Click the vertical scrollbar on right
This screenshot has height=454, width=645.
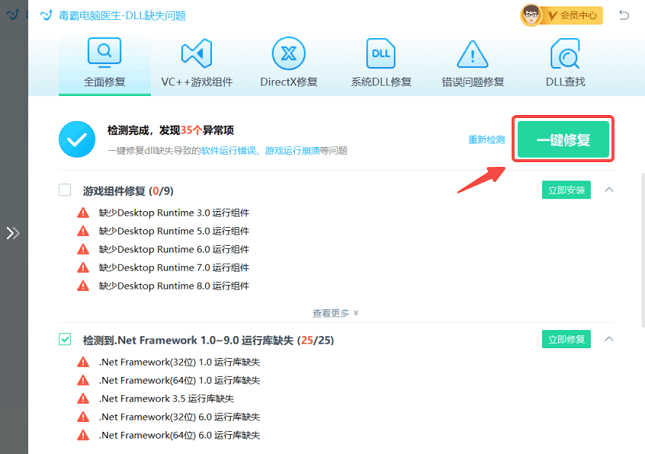pyautogui.click(x=643, y=250)
